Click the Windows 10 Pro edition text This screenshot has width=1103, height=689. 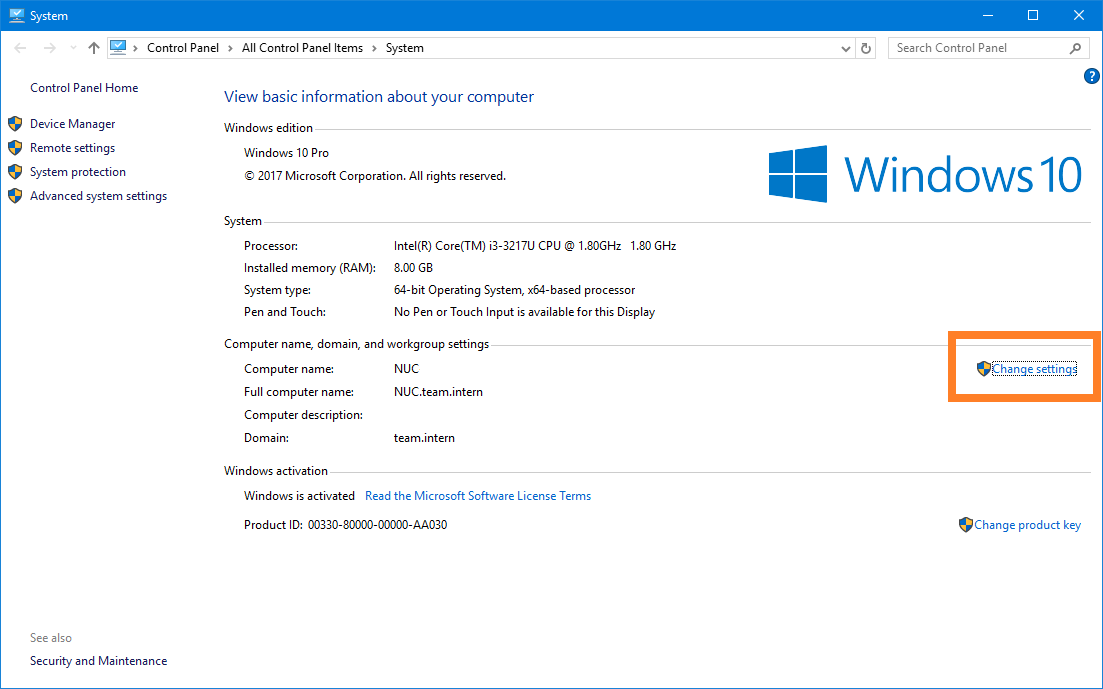pyautogui.click(x=286, y=153)
